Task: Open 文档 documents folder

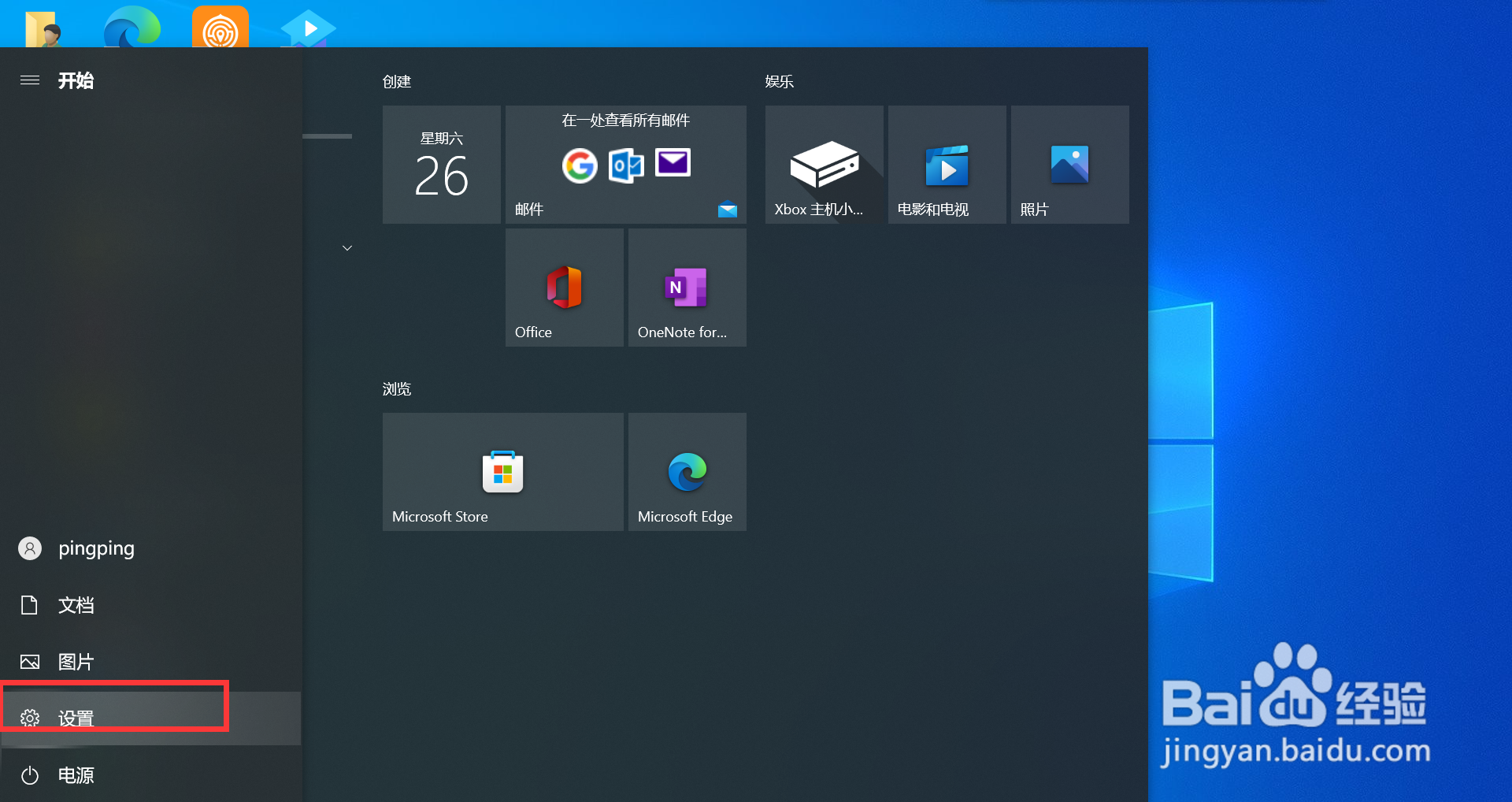Action: coord(151,605)
